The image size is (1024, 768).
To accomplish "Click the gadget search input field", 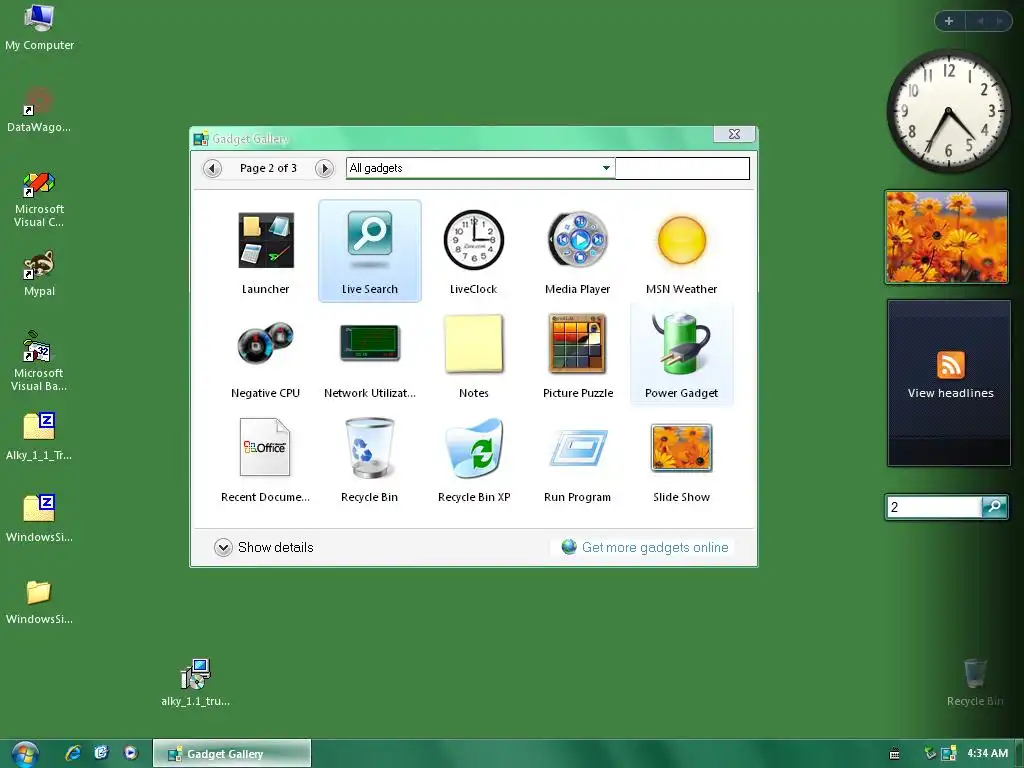I will pyautogui.click(x=682, y=168).
